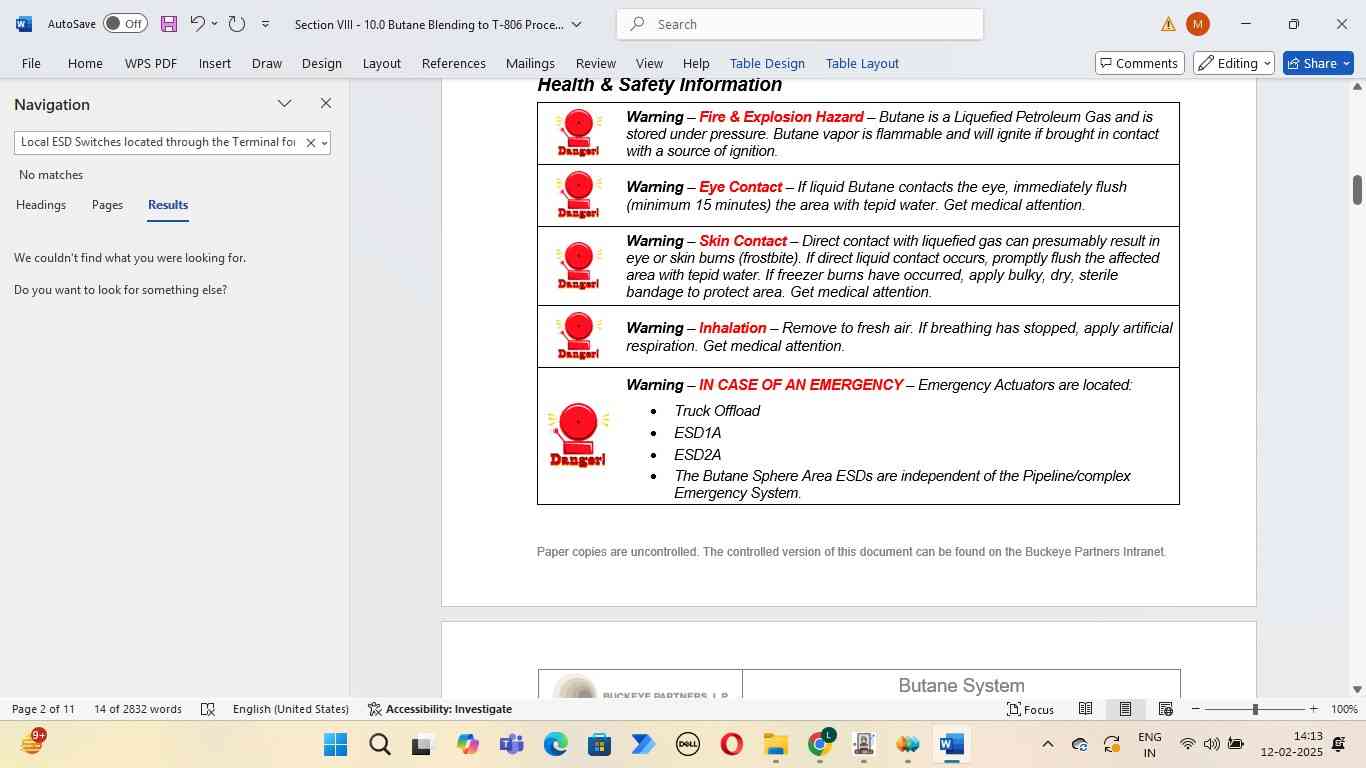Click the Danger icon beside IN CASE OF AN EMERGENCY
This screenshot has height=768, width=1366.
[578, 435]
